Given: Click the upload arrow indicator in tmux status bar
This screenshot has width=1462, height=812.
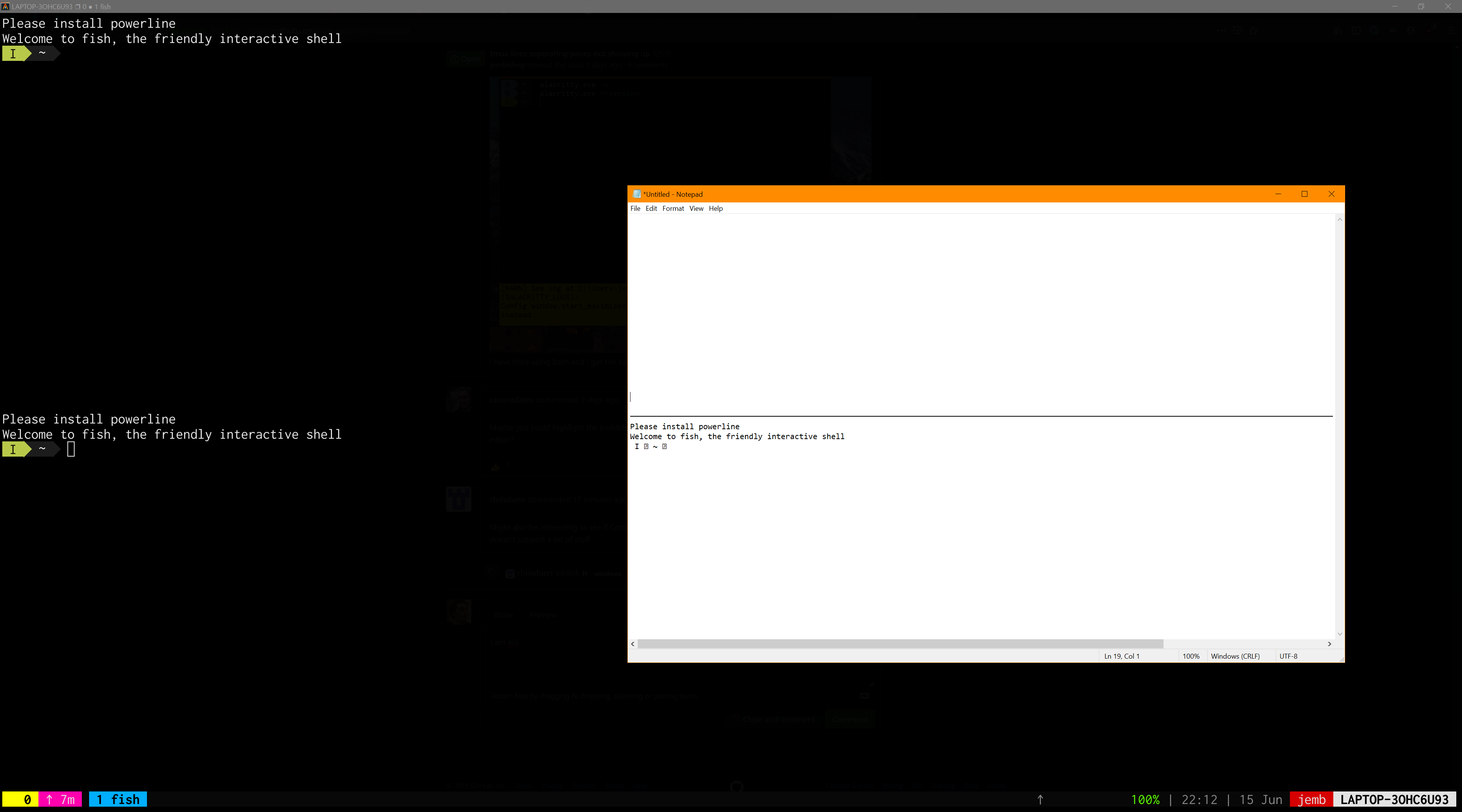Looking at the screenshot, I should pos(1040,799).
